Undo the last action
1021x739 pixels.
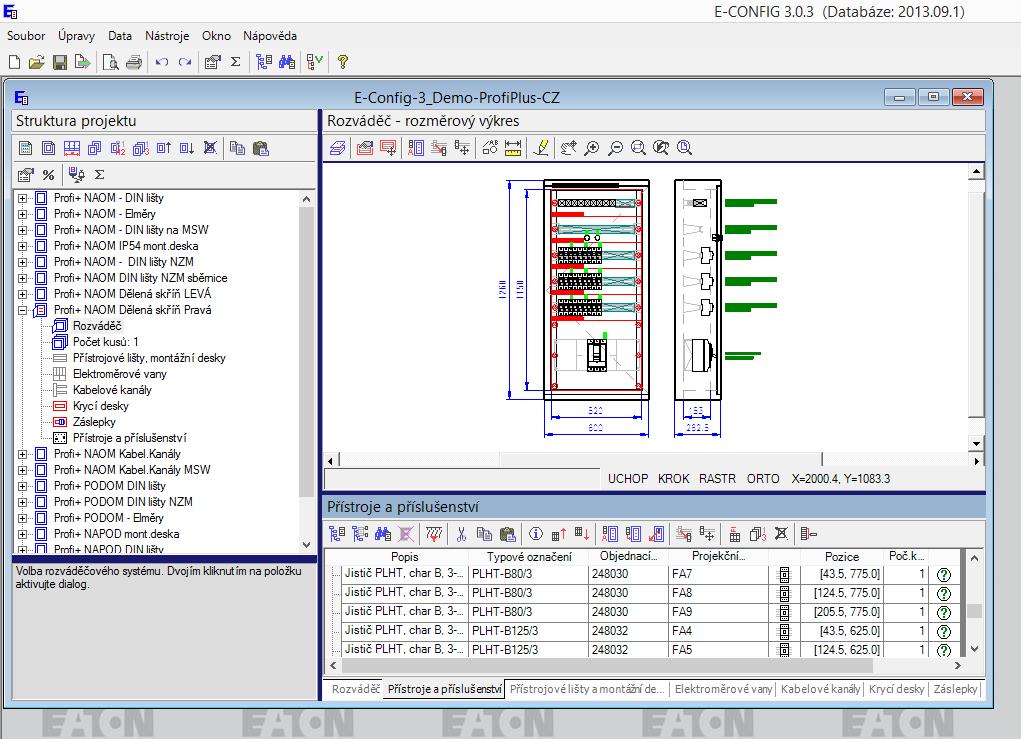tap(162, 62)
